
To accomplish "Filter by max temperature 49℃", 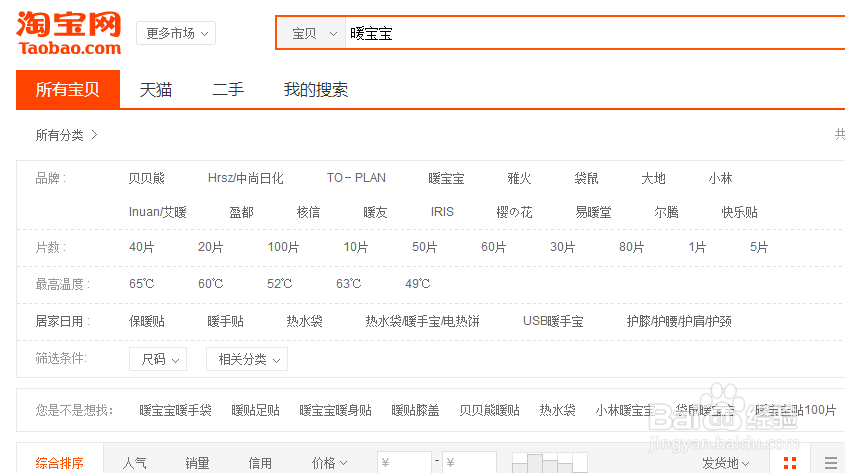I will [x=418, y=284].
